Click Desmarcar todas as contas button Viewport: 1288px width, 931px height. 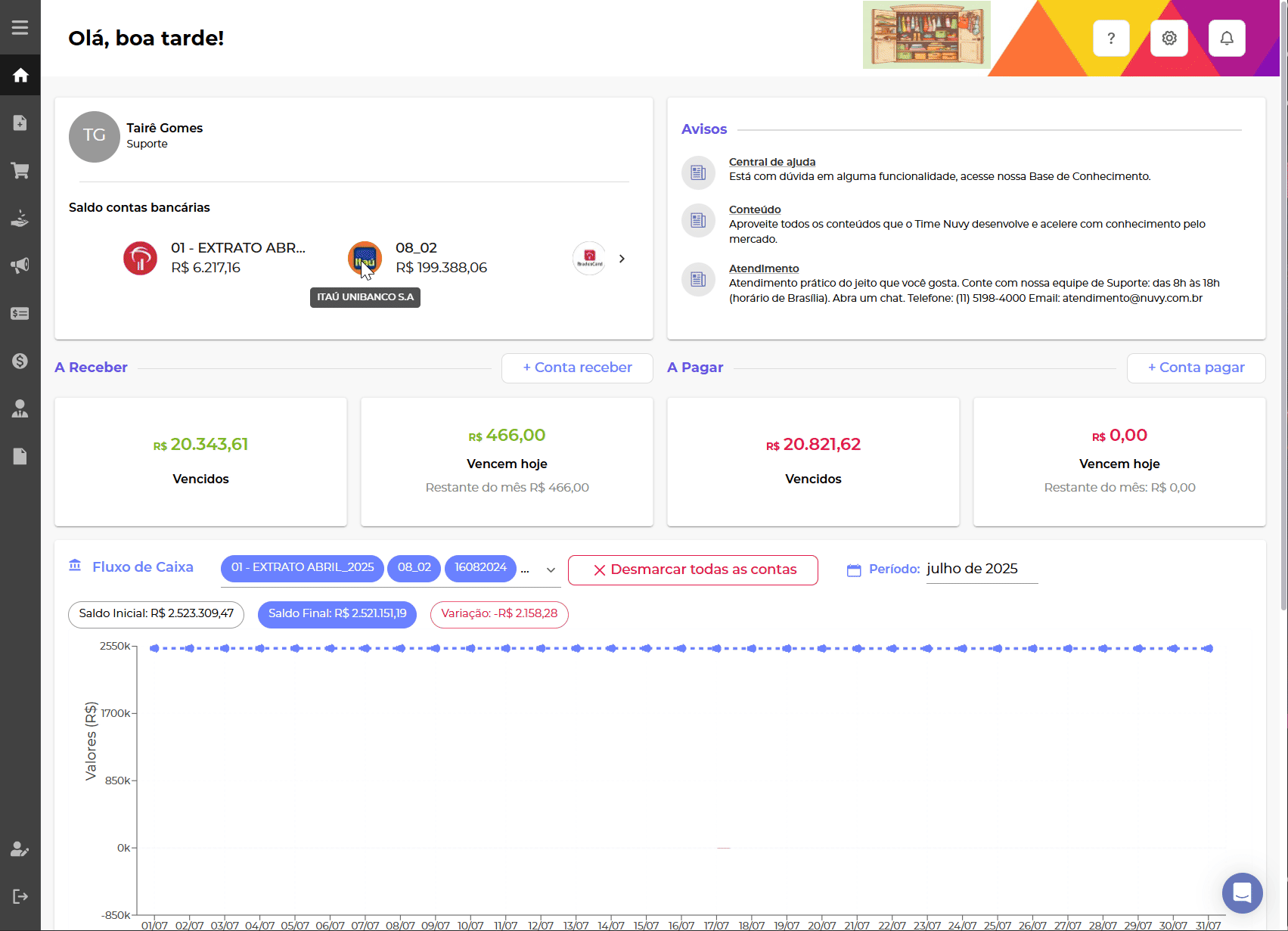tap(693, 569)
